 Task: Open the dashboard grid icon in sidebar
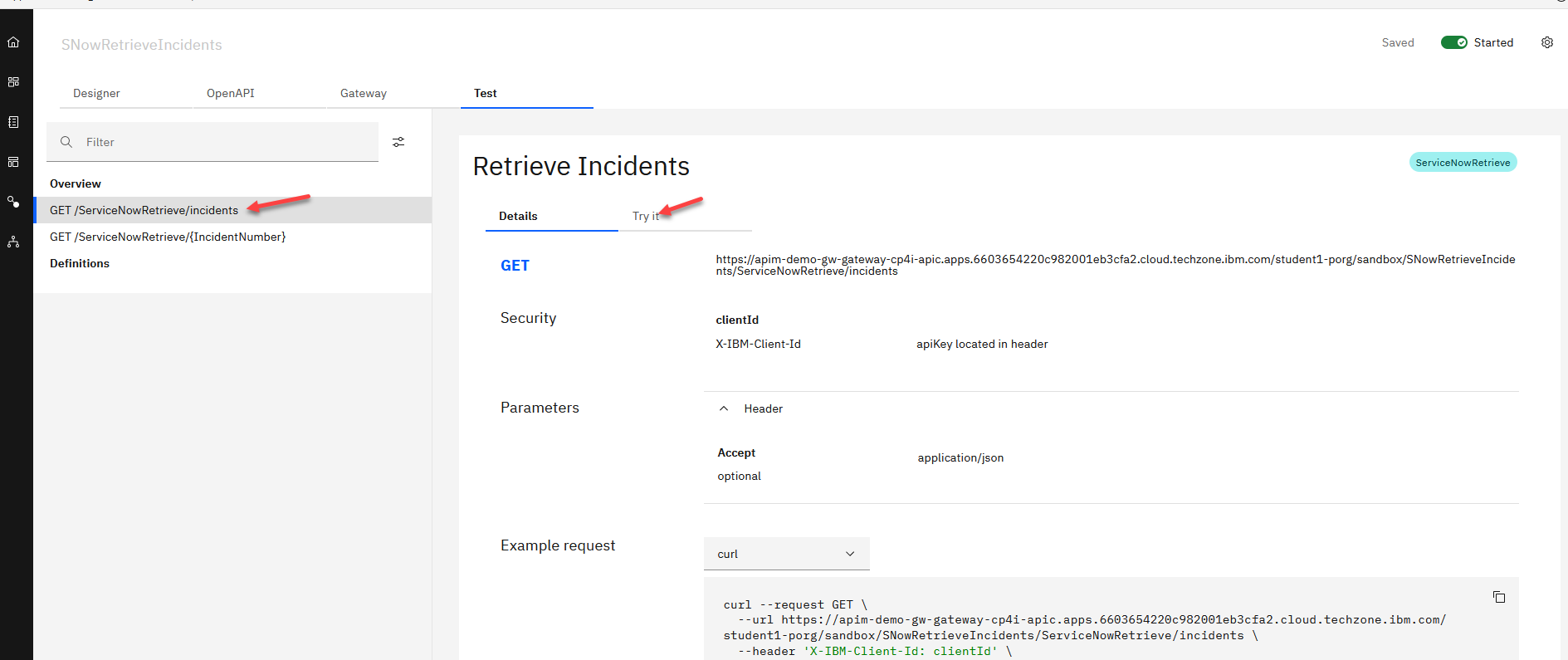pos(13,82)
